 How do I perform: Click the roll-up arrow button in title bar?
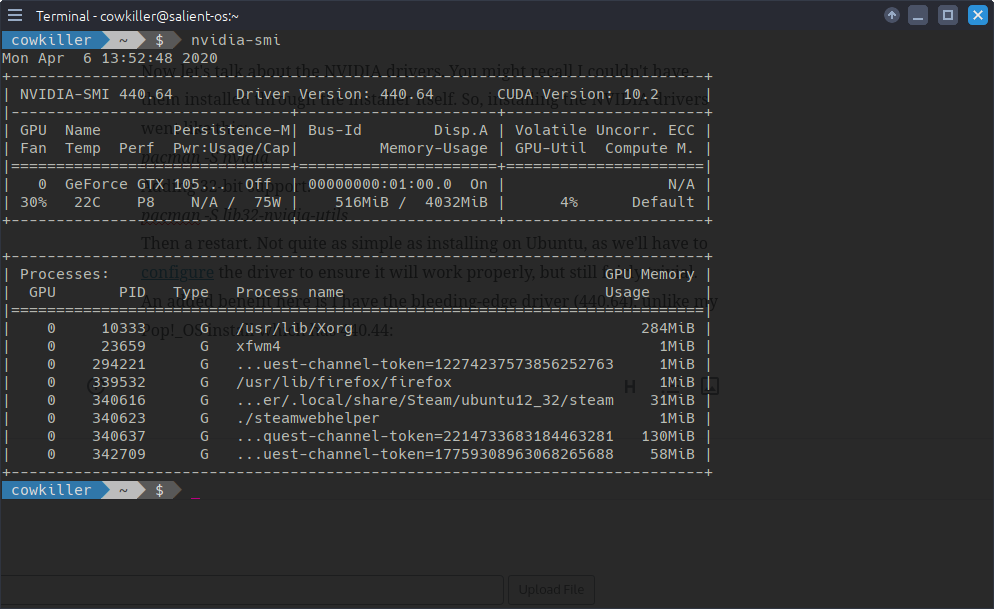(x=892, y=15)
